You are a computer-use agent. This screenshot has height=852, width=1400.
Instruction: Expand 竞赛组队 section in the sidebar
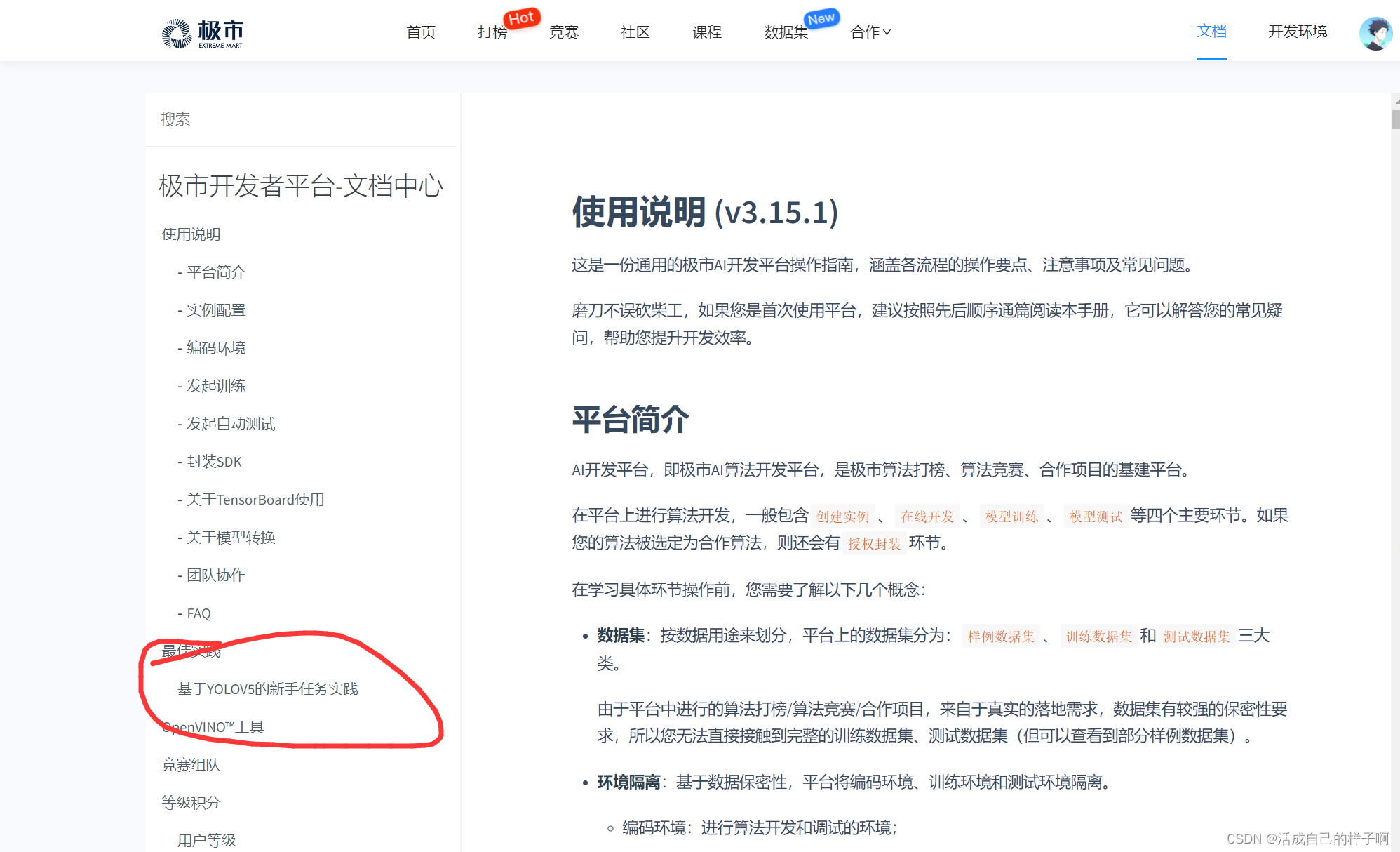191,765
